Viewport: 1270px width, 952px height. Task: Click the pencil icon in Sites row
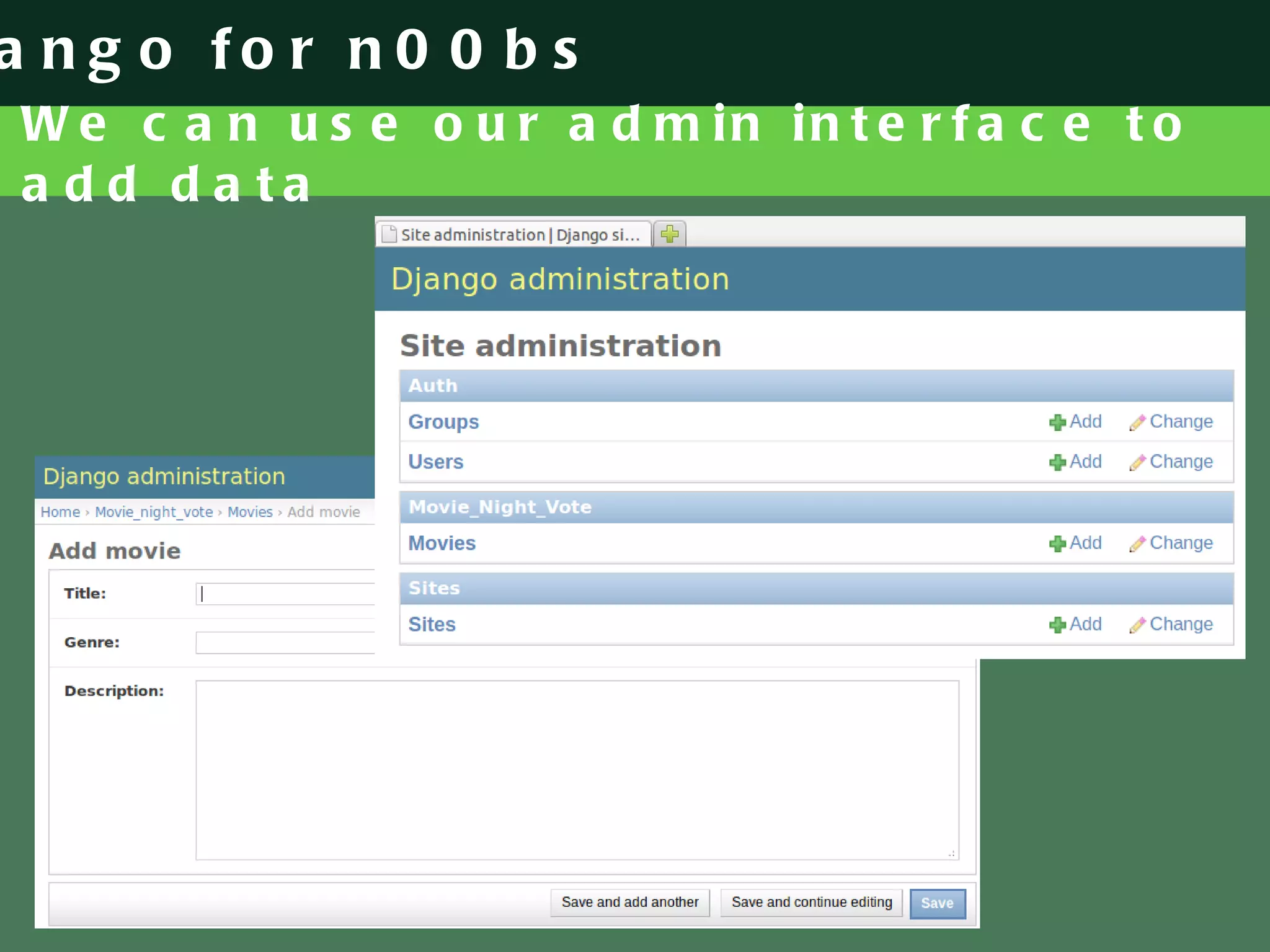click(x=1137, y=625)
